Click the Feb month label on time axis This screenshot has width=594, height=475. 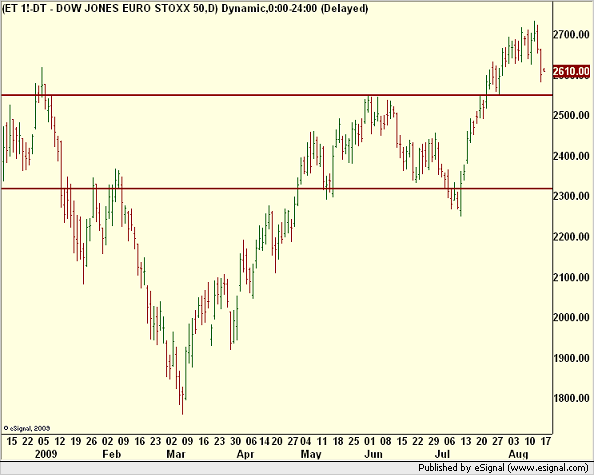(111, 454)
